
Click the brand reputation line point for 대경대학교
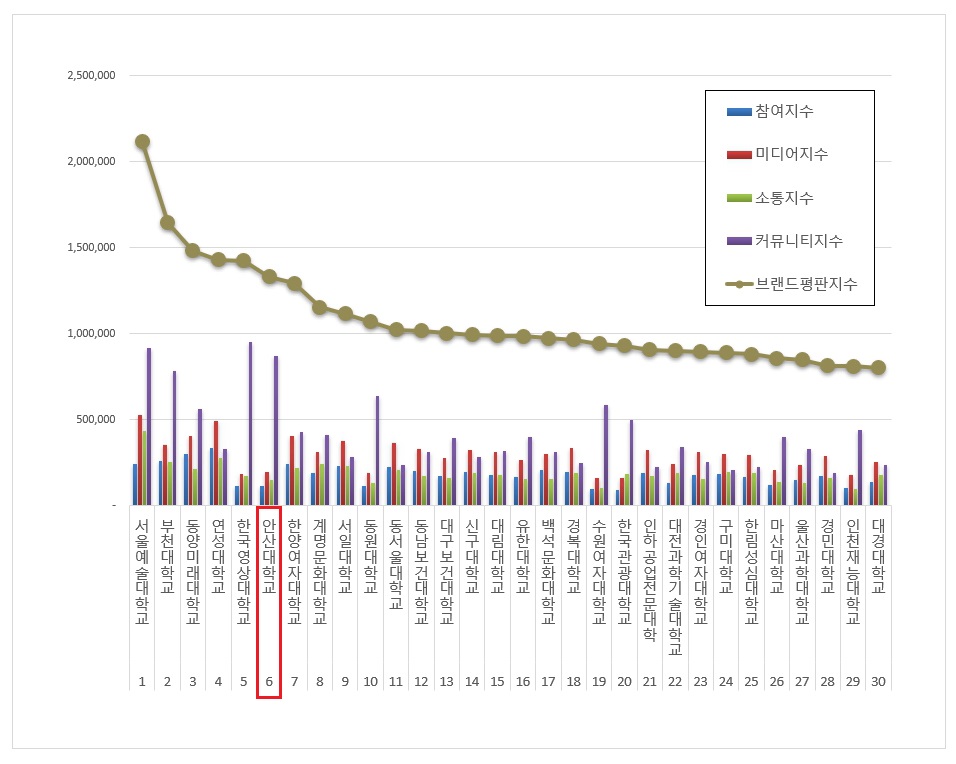[x=878, y=368]
